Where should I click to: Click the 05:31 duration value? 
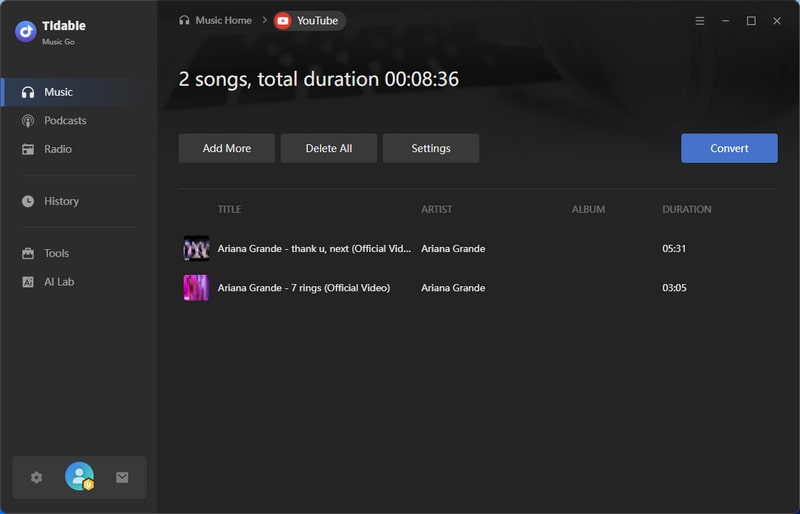pos(674,249)
